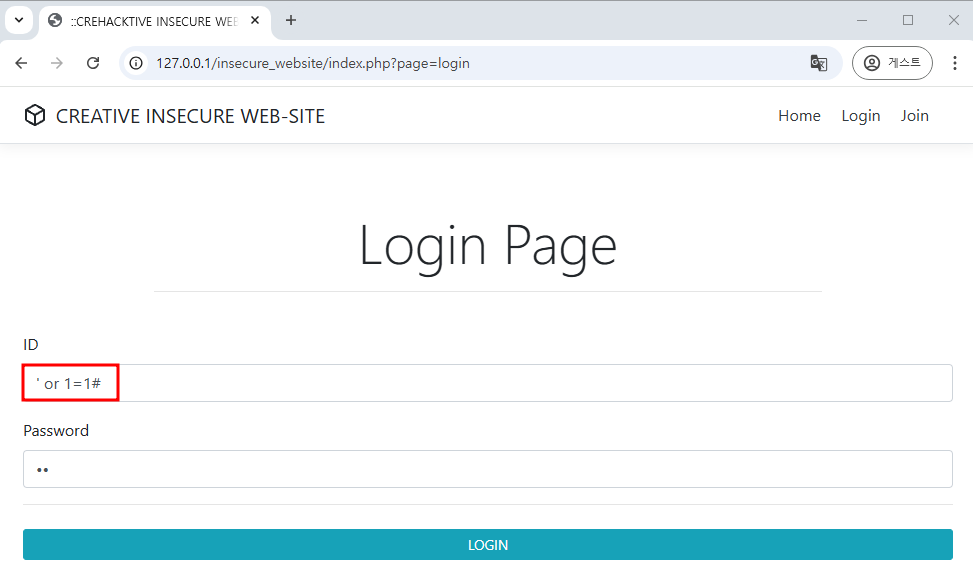Submit with the LOGIN button
Screen dimensions: 973x578
[x=488, y=544]
